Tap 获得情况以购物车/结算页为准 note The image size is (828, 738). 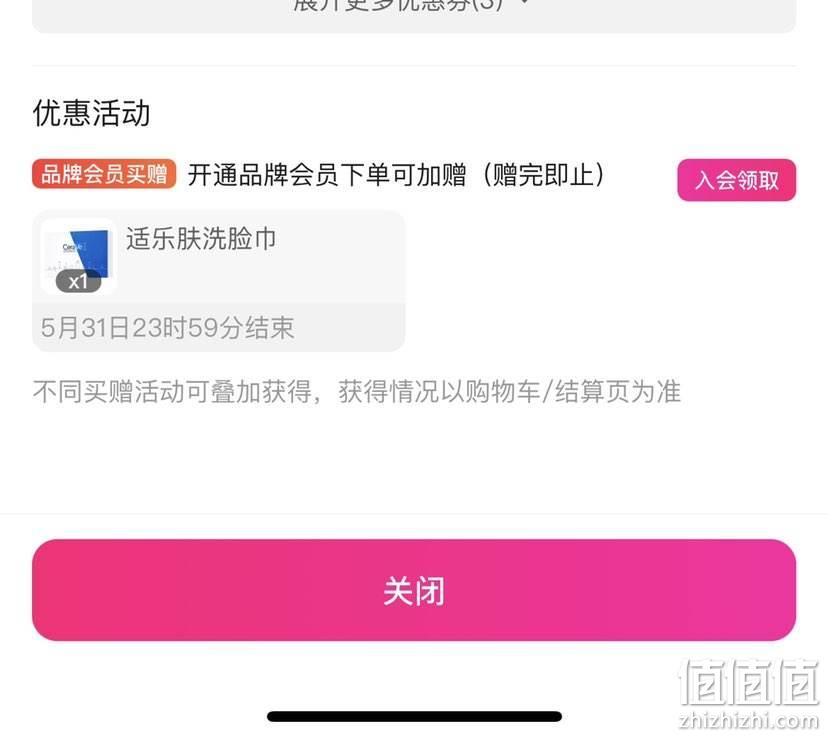click(x=510, y=392)
